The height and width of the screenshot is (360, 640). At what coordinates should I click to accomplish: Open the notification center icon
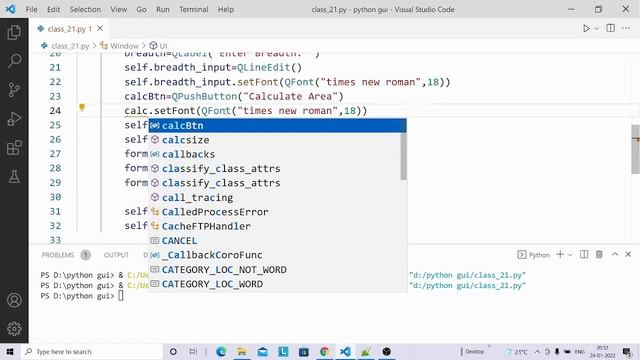[x=627, y=351]
